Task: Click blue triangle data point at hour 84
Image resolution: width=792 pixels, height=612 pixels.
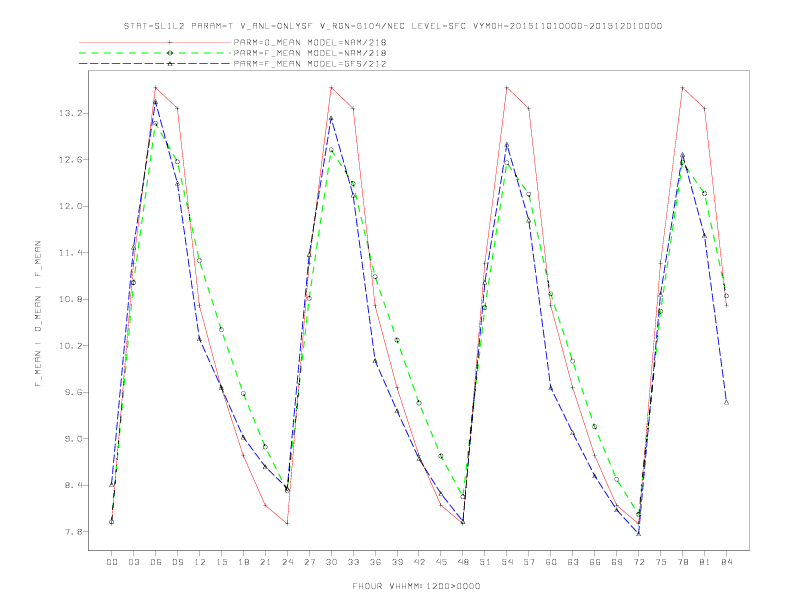Action: (726, 402)
